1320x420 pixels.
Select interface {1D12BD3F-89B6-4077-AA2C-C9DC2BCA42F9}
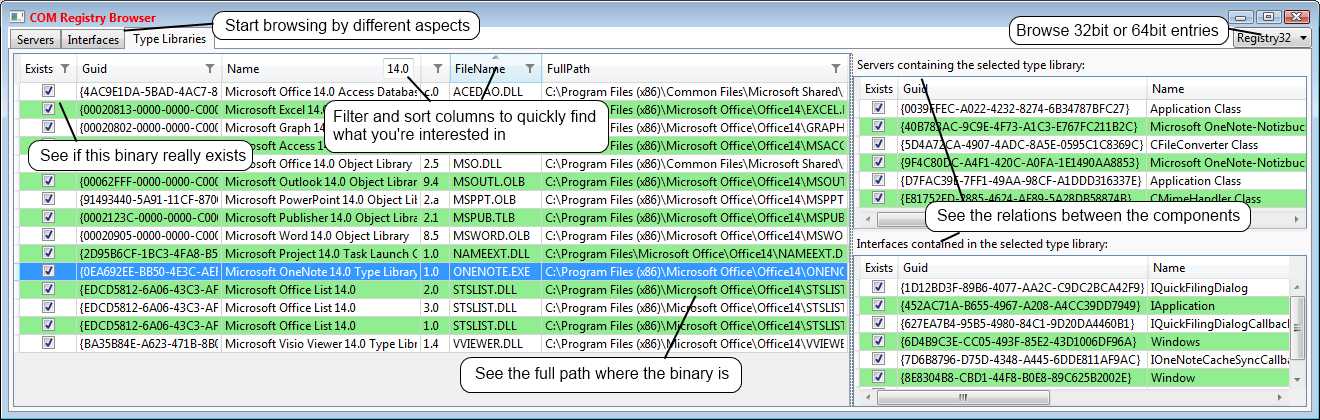[x=1022, y=287]
